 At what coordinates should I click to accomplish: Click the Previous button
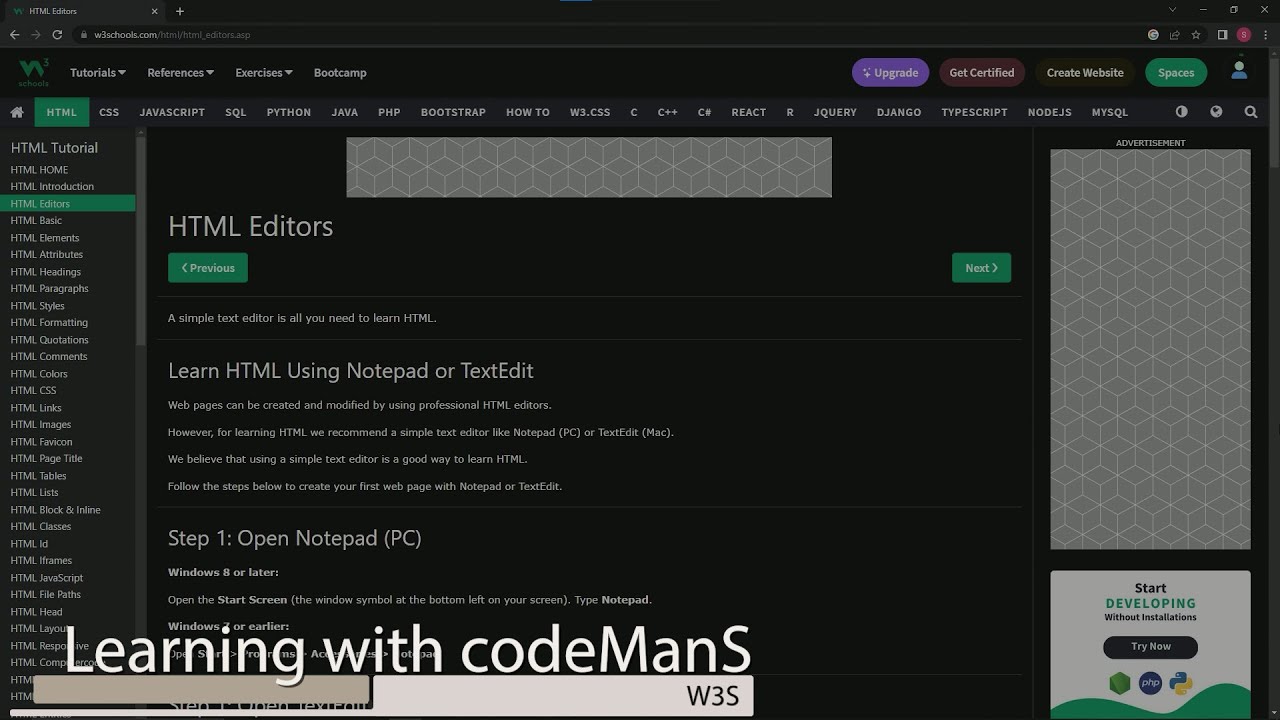click(x=208, y=268)
